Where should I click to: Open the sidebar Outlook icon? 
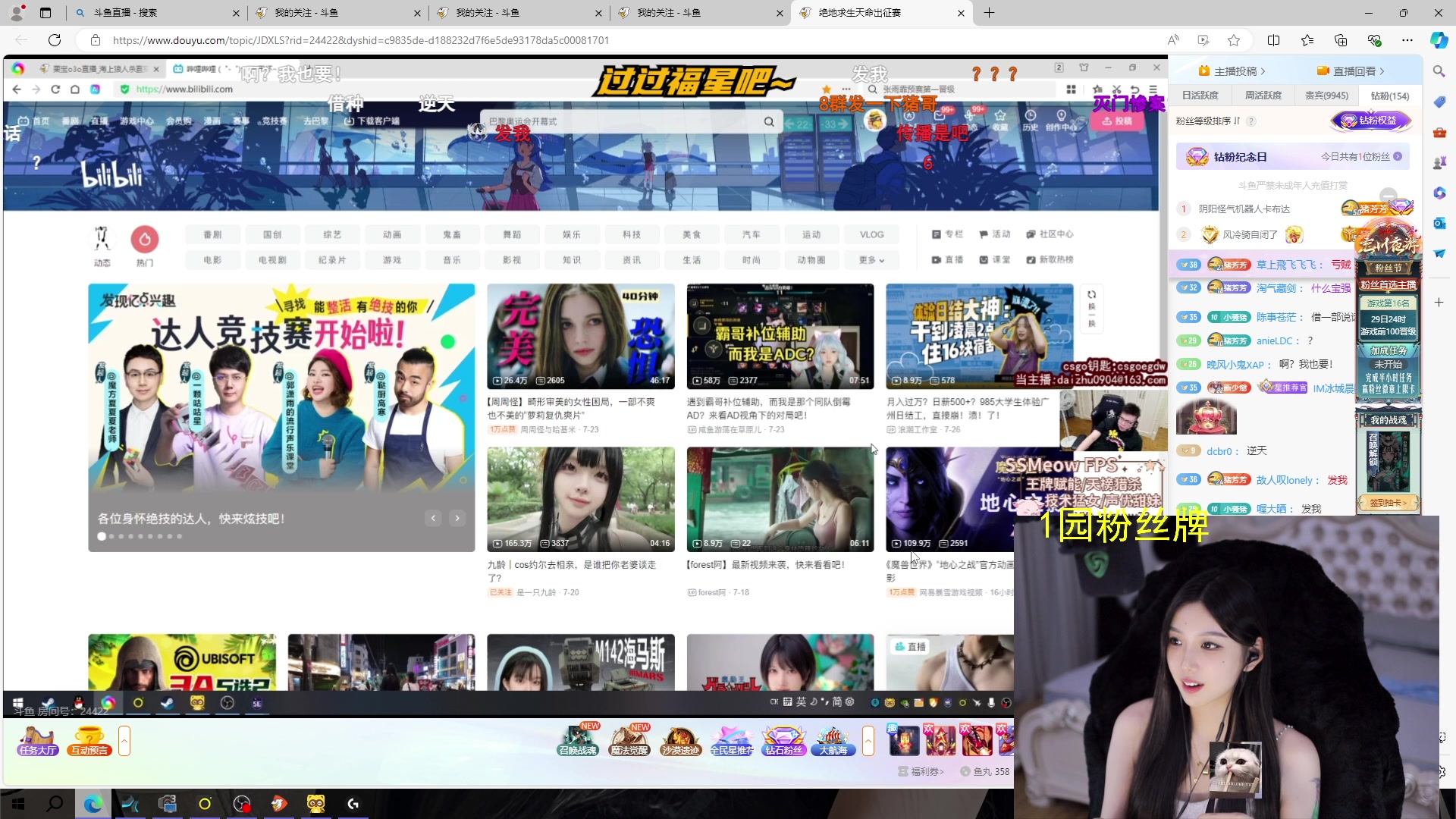pos(1439,223)
